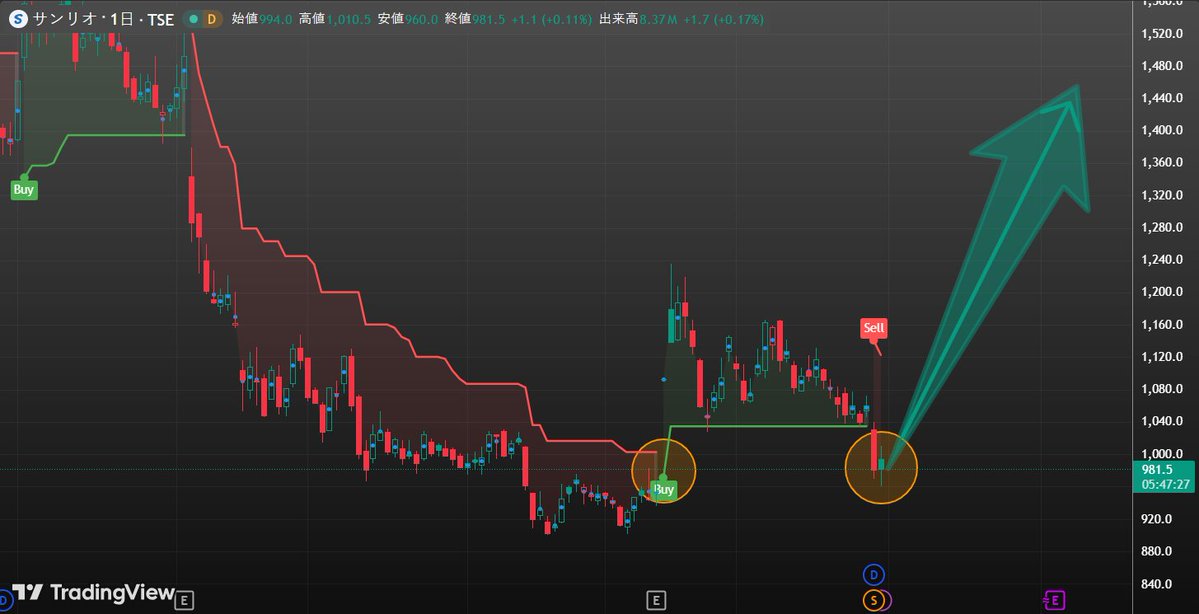Open the middle gray E earnings marker
Viewport: 1199px width, 614px height.
pos(655,600)
